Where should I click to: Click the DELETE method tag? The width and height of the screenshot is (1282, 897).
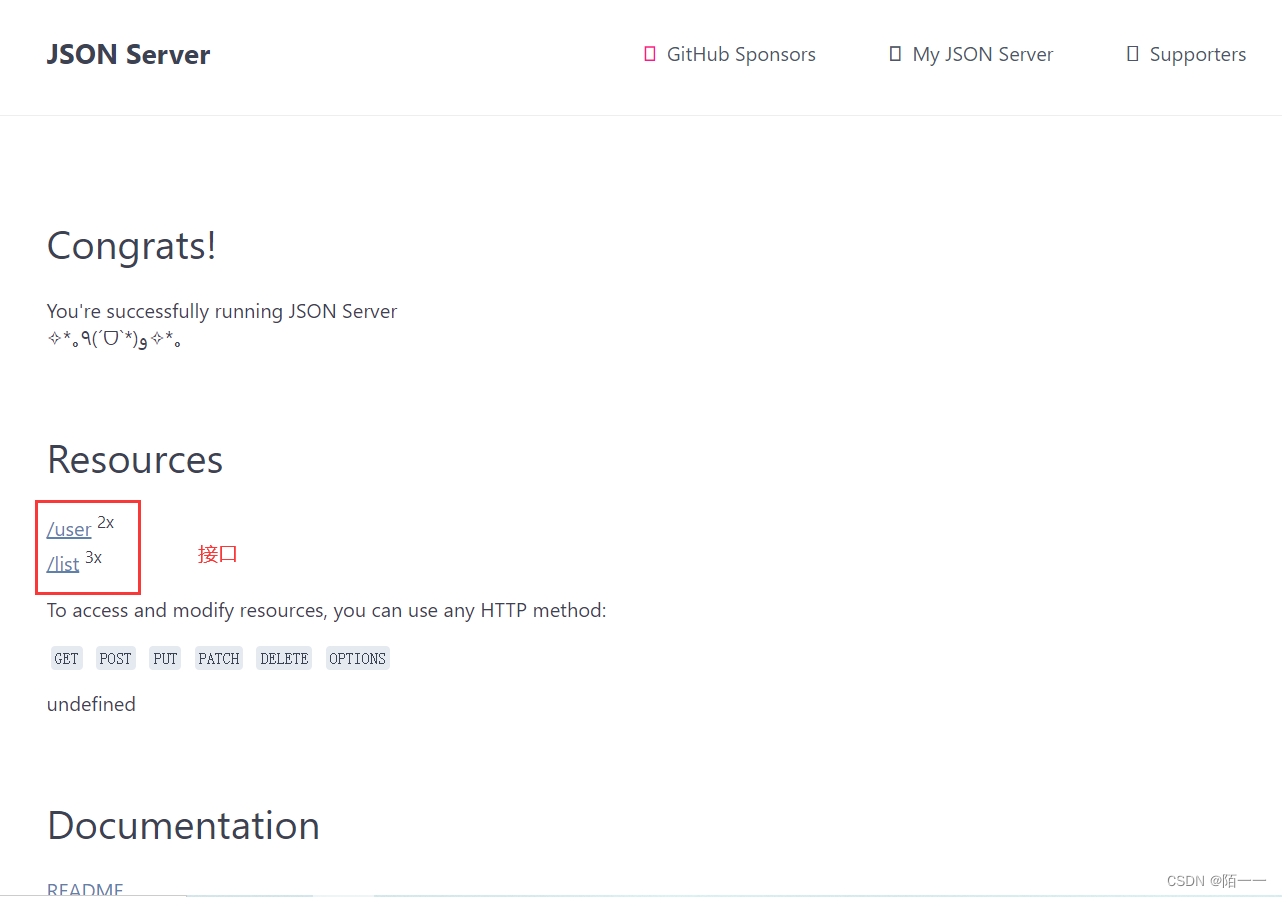tap(284, 658)
